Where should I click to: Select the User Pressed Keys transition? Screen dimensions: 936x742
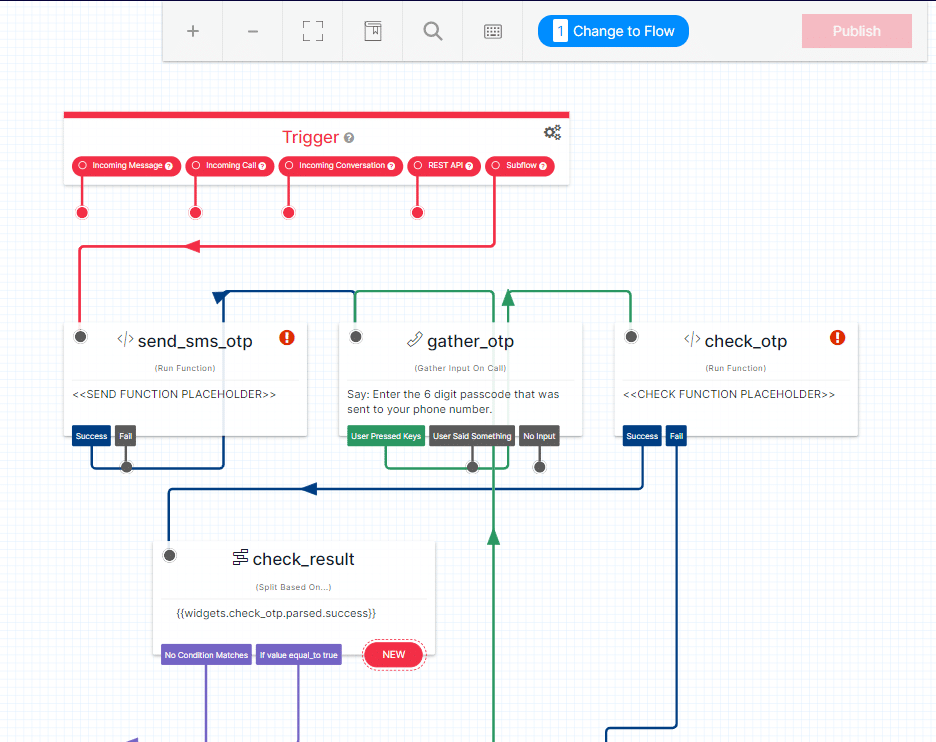click(x=386, y=436)
